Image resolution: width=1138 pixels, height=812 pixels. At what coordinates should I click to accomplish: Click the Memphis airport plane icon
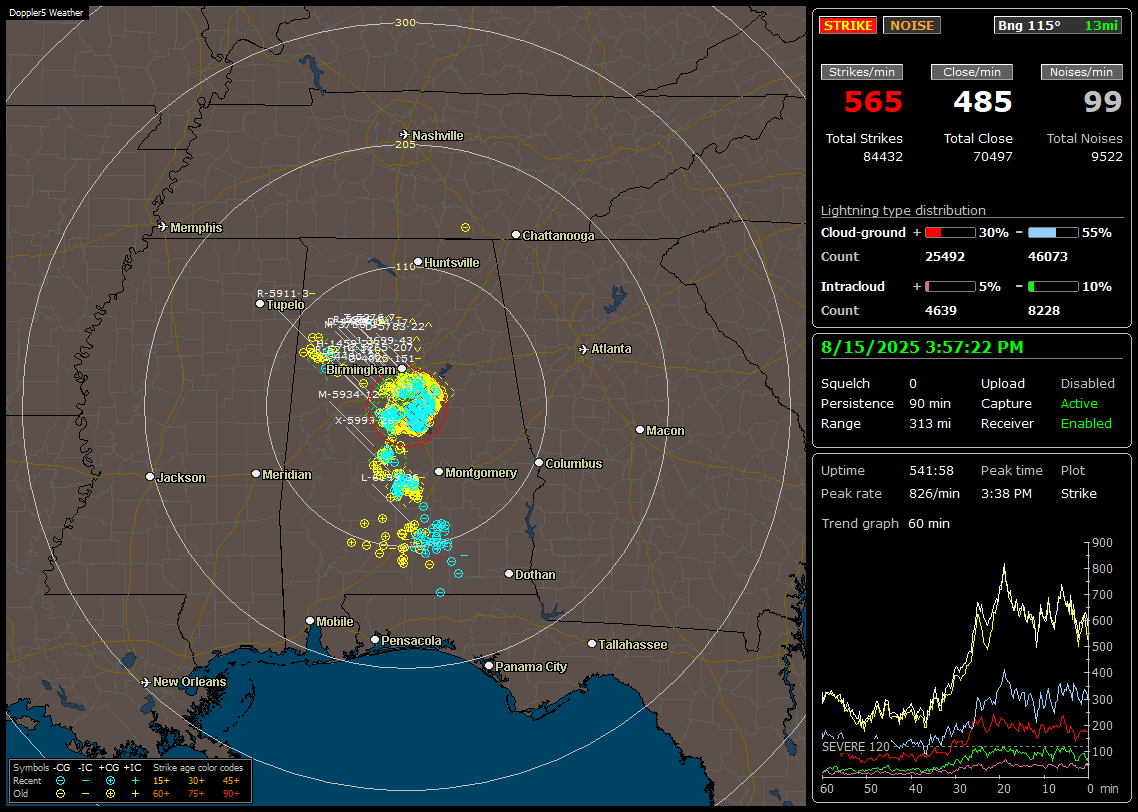click(x=163, y=227)
